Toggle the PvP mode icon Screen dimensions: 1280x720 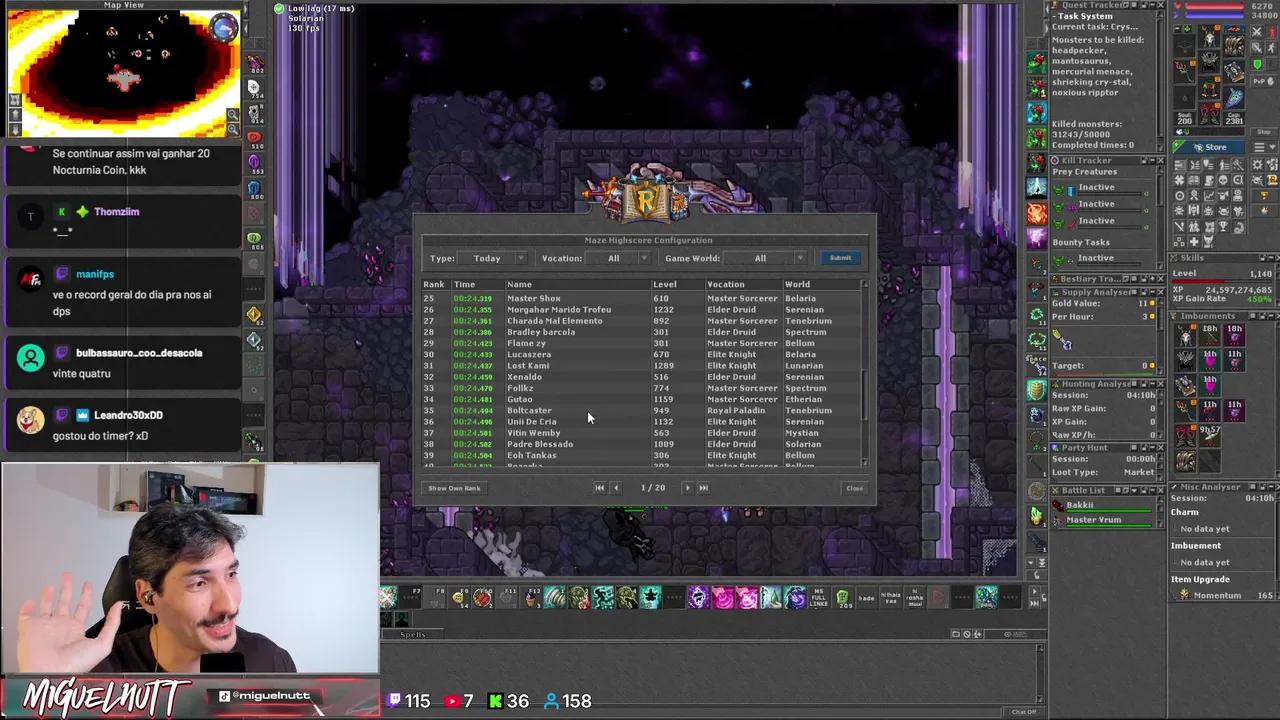[x=1261, y=82]
